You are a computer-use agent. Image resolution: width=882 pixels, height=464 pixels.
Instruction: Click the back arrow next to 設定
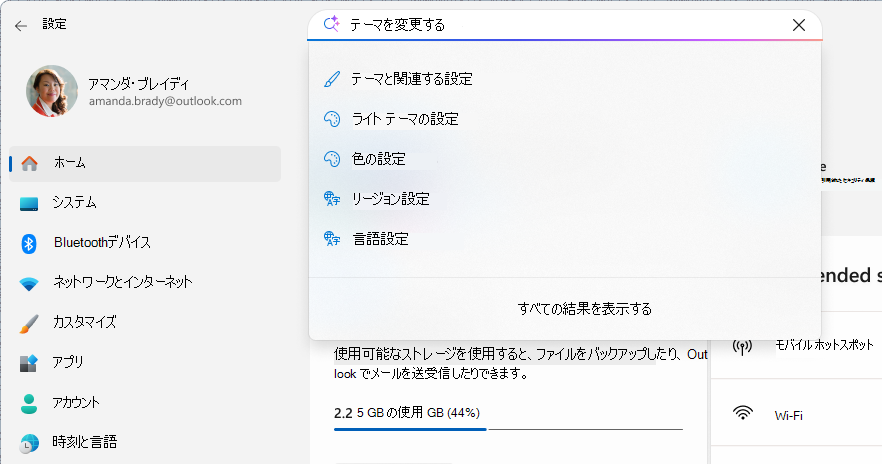tap(21, 26)
